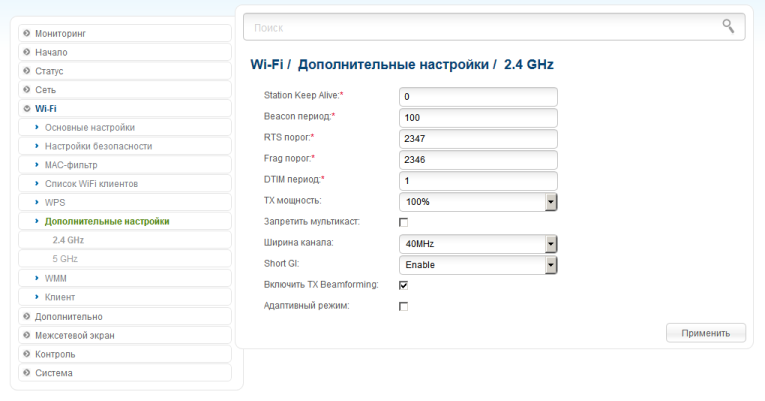Uncheck Включить TX Beamforming checkbox
Viewport: 765px width, 401px height.
[403, 285]
